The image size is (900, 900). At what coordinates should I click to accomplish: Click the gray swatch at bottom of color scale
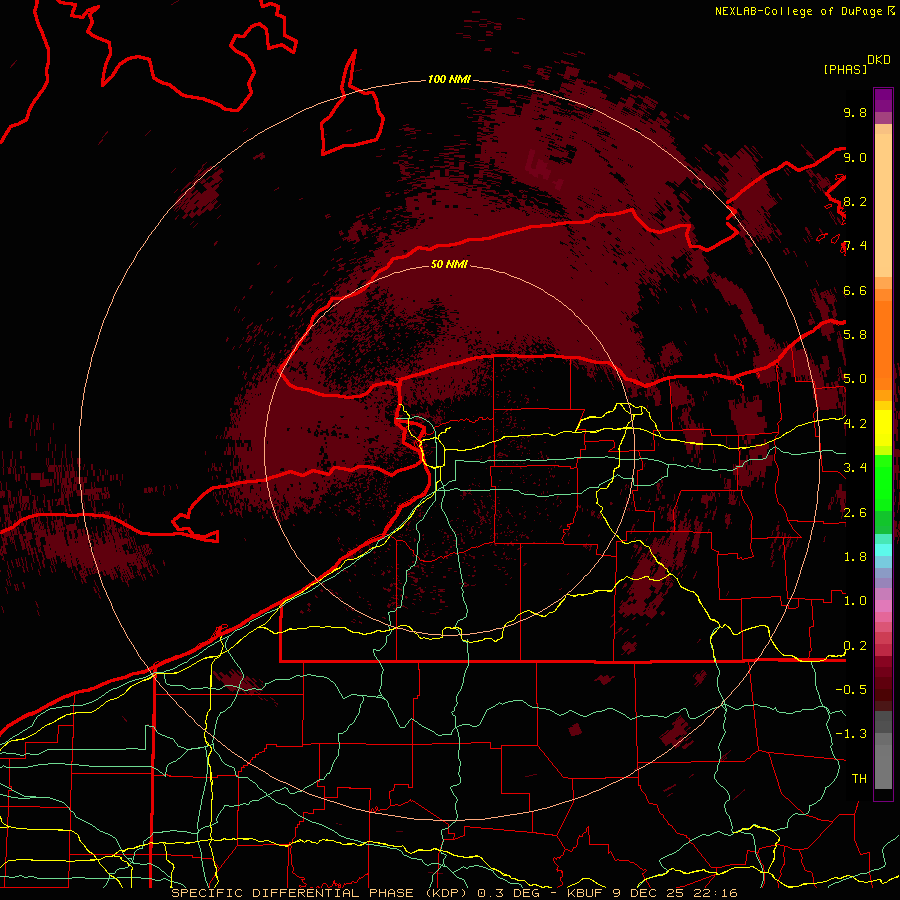[883, 761]
